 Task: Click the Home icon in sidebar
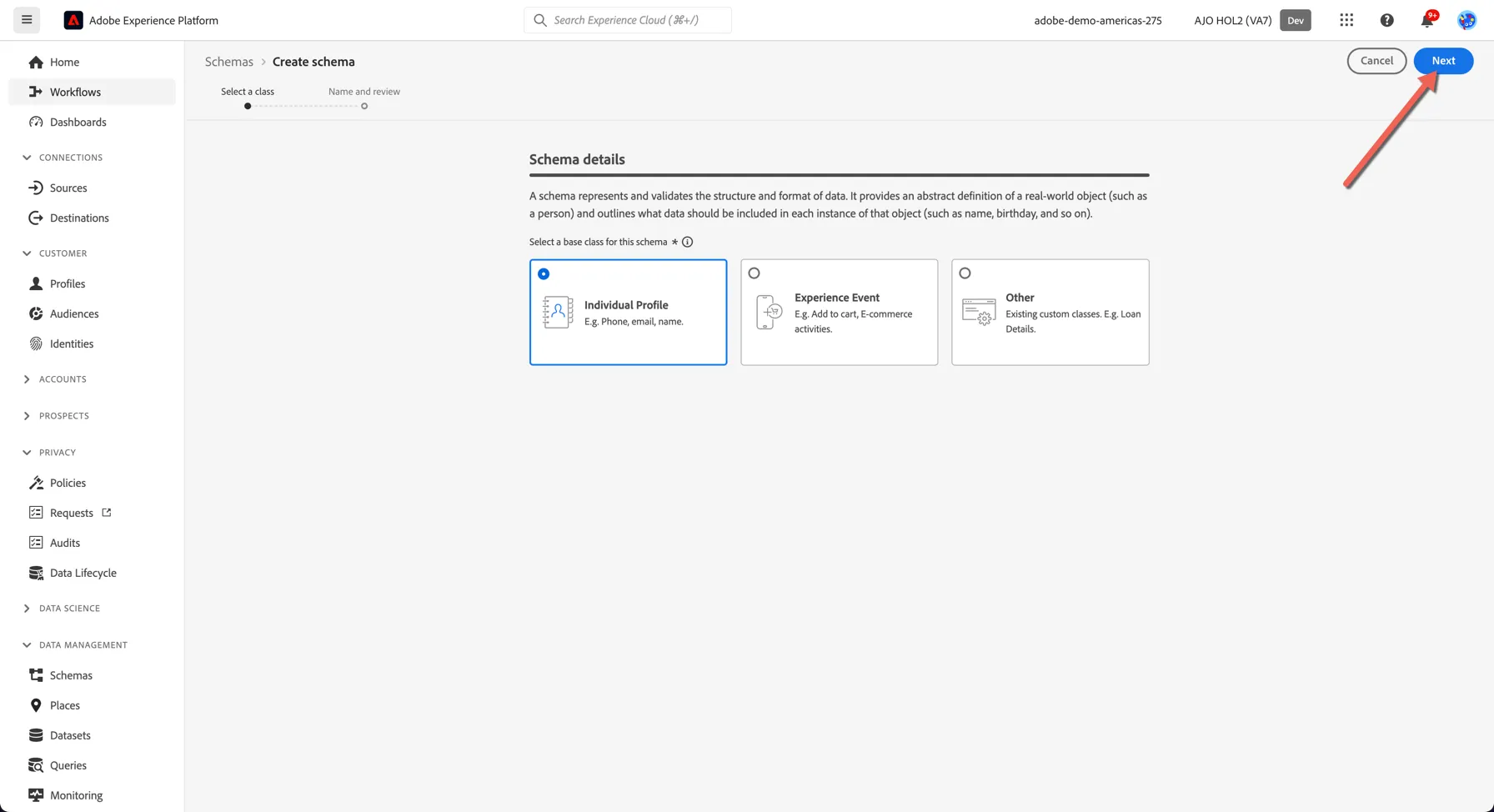pyautogui.click(x=36, y=63)
